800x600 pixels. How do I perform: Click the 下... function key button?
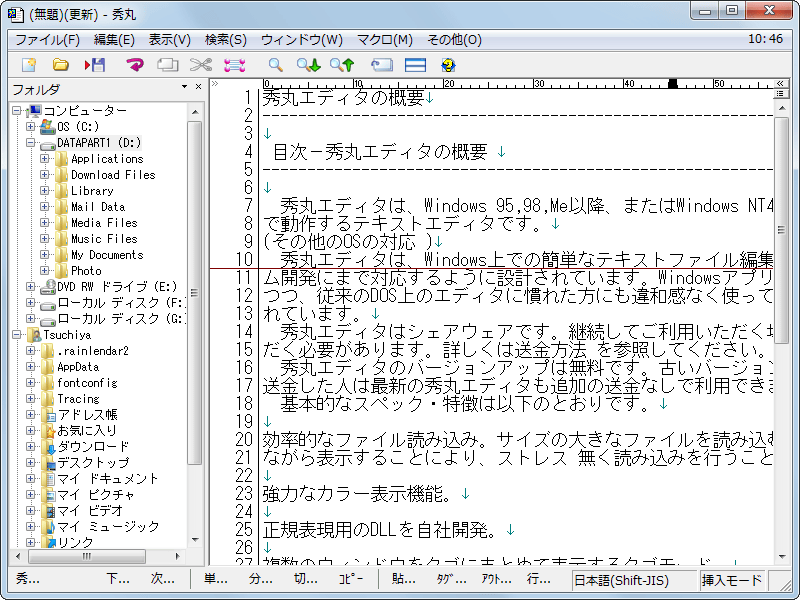118,579
